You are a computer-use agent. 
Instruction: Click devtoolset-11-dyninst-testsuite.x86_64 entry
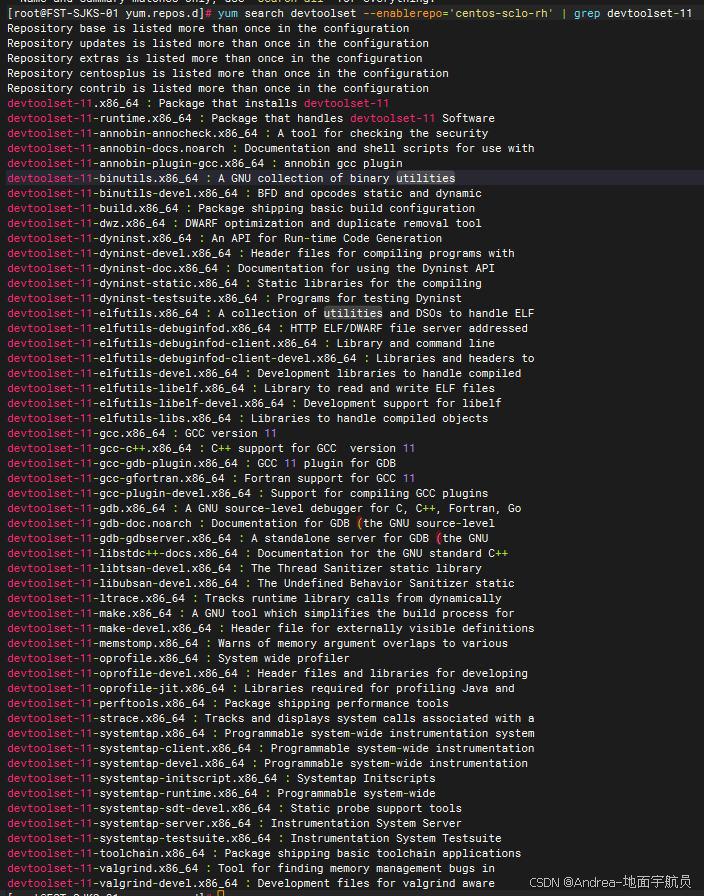(234, 298)
